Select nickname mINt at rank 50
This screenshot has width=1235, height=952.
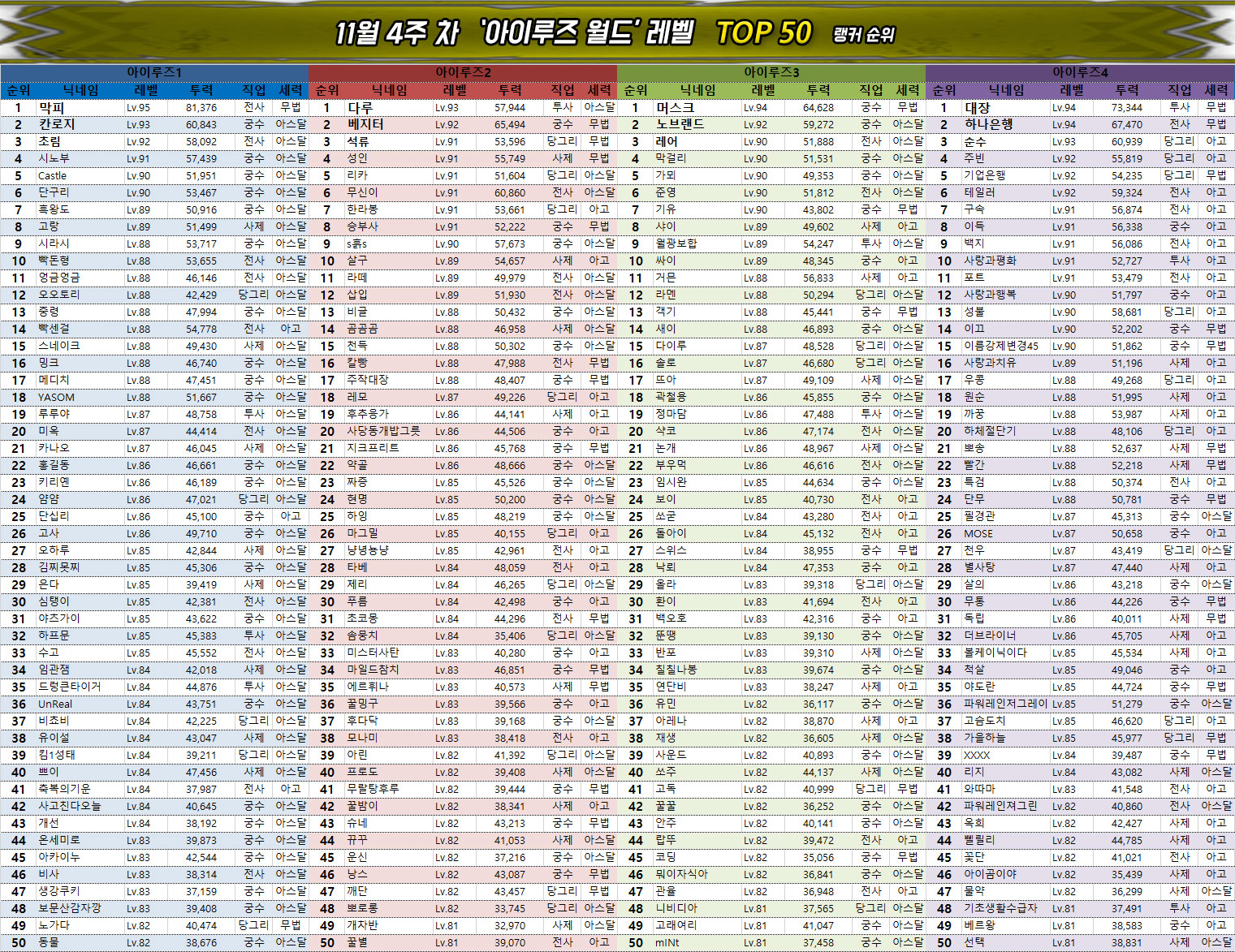pos(667,943)
